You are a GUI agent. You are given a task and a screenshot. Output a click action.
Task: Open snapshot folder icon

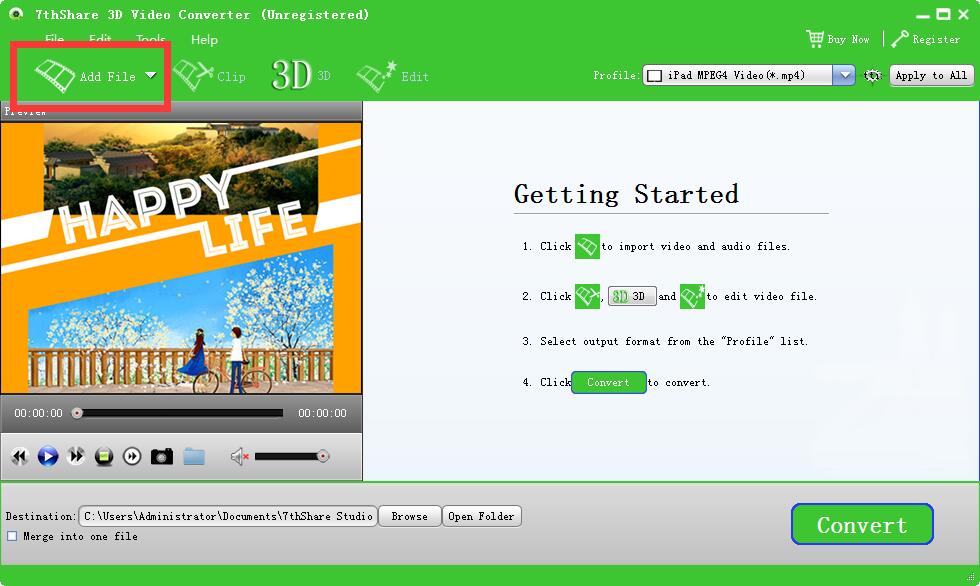click(194, 456)
